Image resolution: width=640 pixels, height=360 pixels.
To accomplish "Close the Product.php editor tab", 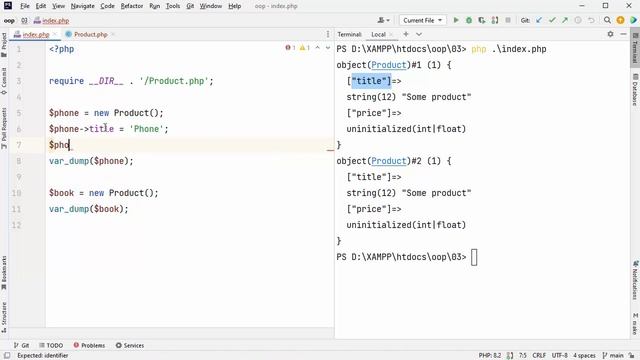I will point(113,35).
